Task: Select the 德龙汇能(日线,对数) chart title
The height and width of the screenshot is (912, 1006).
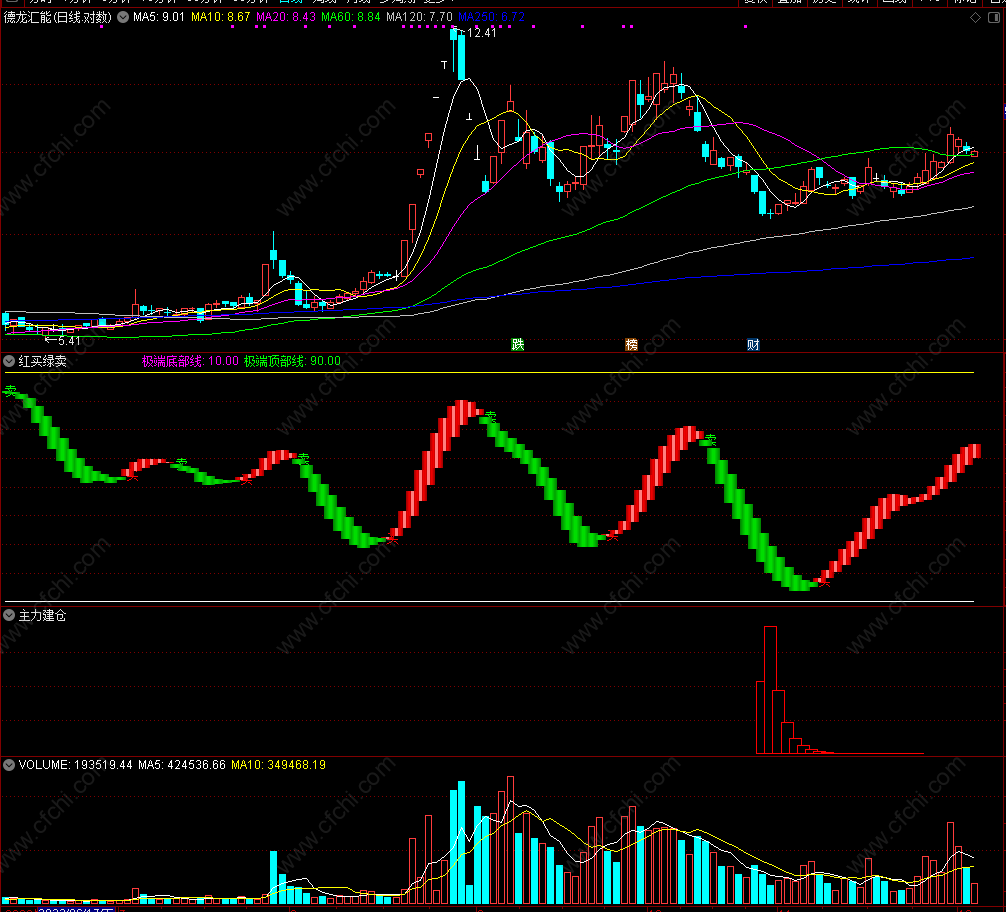Action: (58, 17)
